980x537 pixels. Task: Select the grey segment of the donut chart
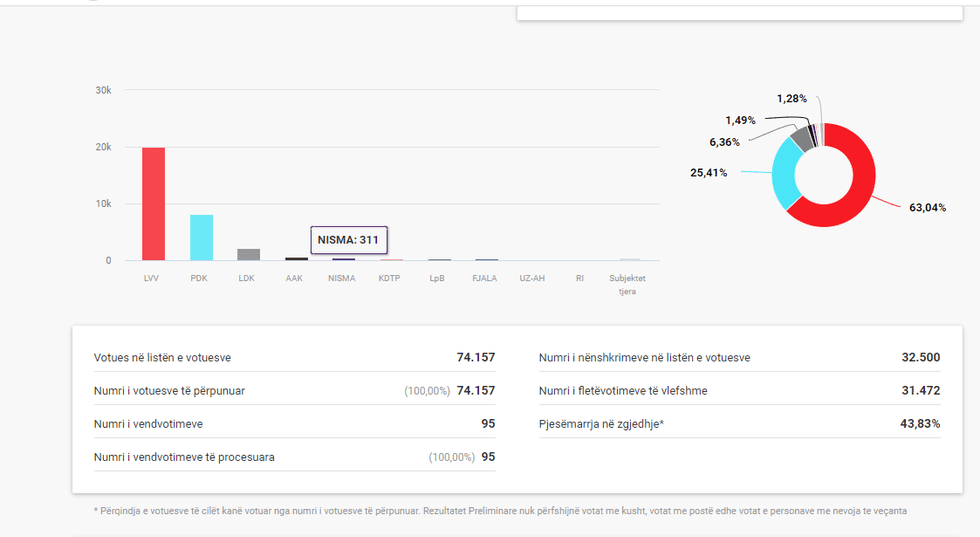(802, 139)
